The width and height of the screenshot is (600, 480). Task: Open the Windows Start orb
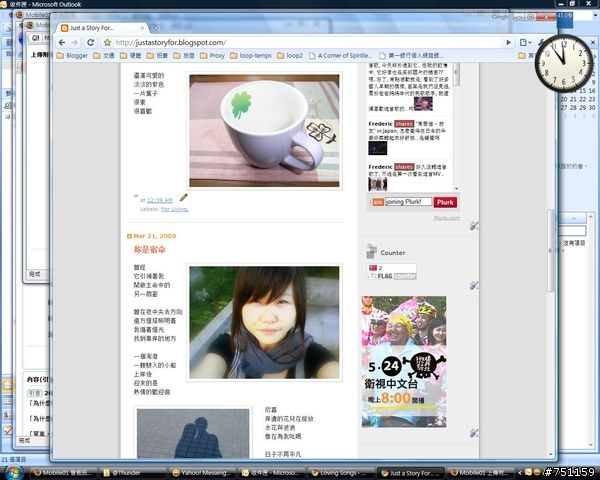[x=14, y=472]
